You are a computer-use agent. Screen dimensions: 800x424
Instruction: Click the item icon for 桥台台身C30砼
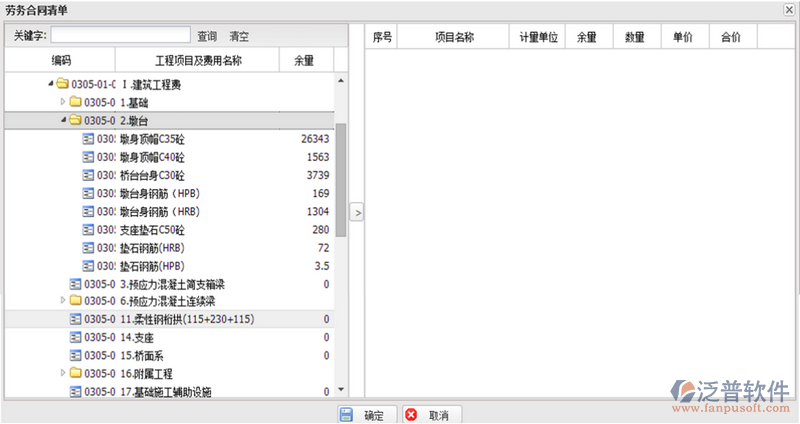(88, 175)
